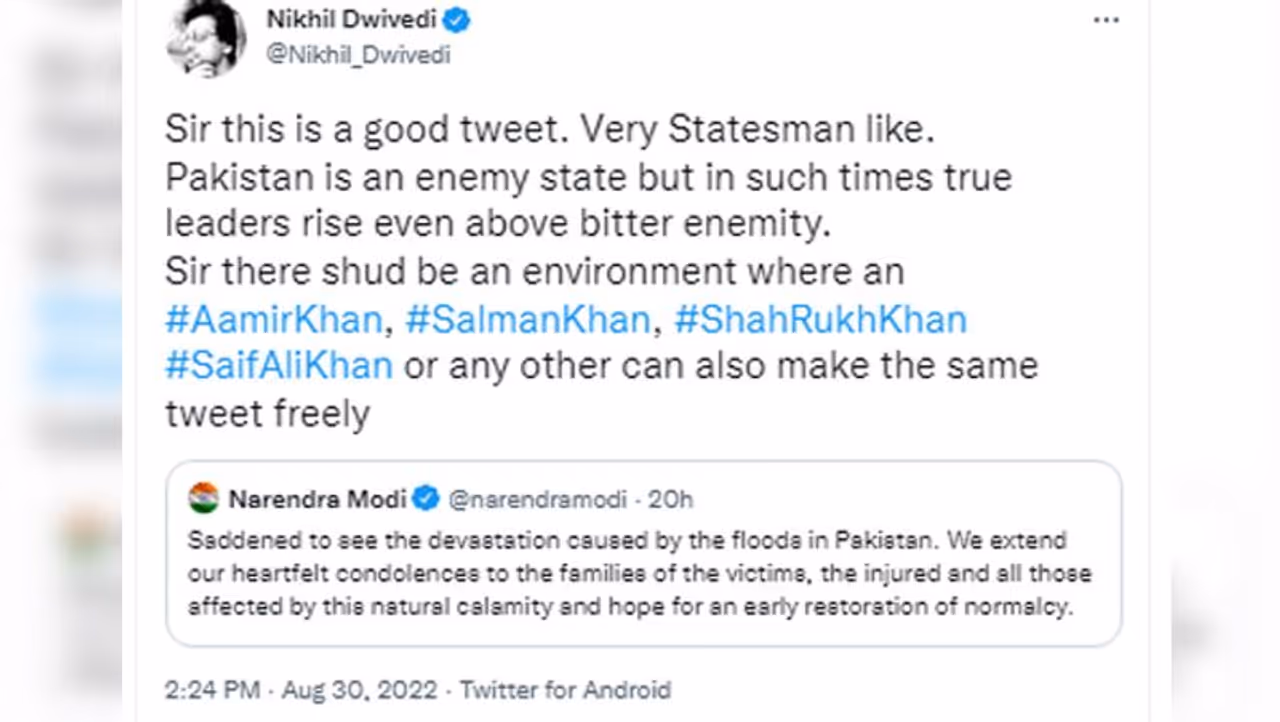The height and width of the screenshot is (722, 1280).
Task: Open the #ShahRukhKhan hashtag
Action: point(820,319)
